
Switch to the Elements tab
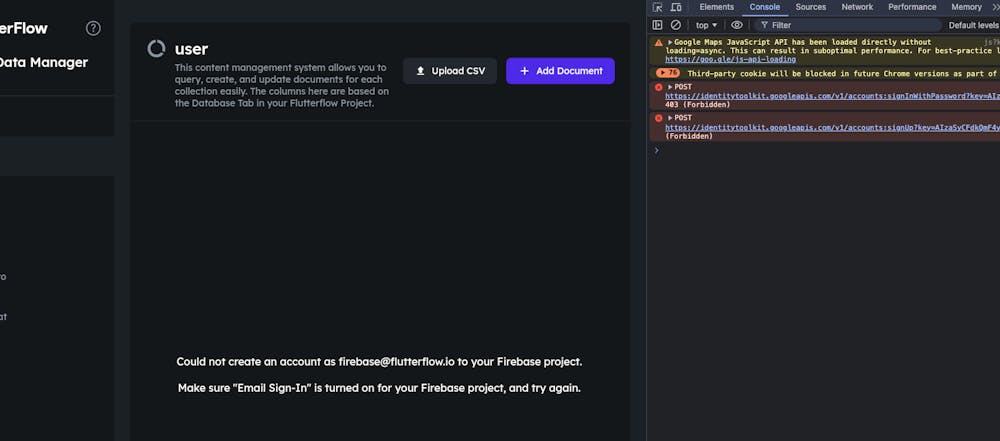[716, 7]
